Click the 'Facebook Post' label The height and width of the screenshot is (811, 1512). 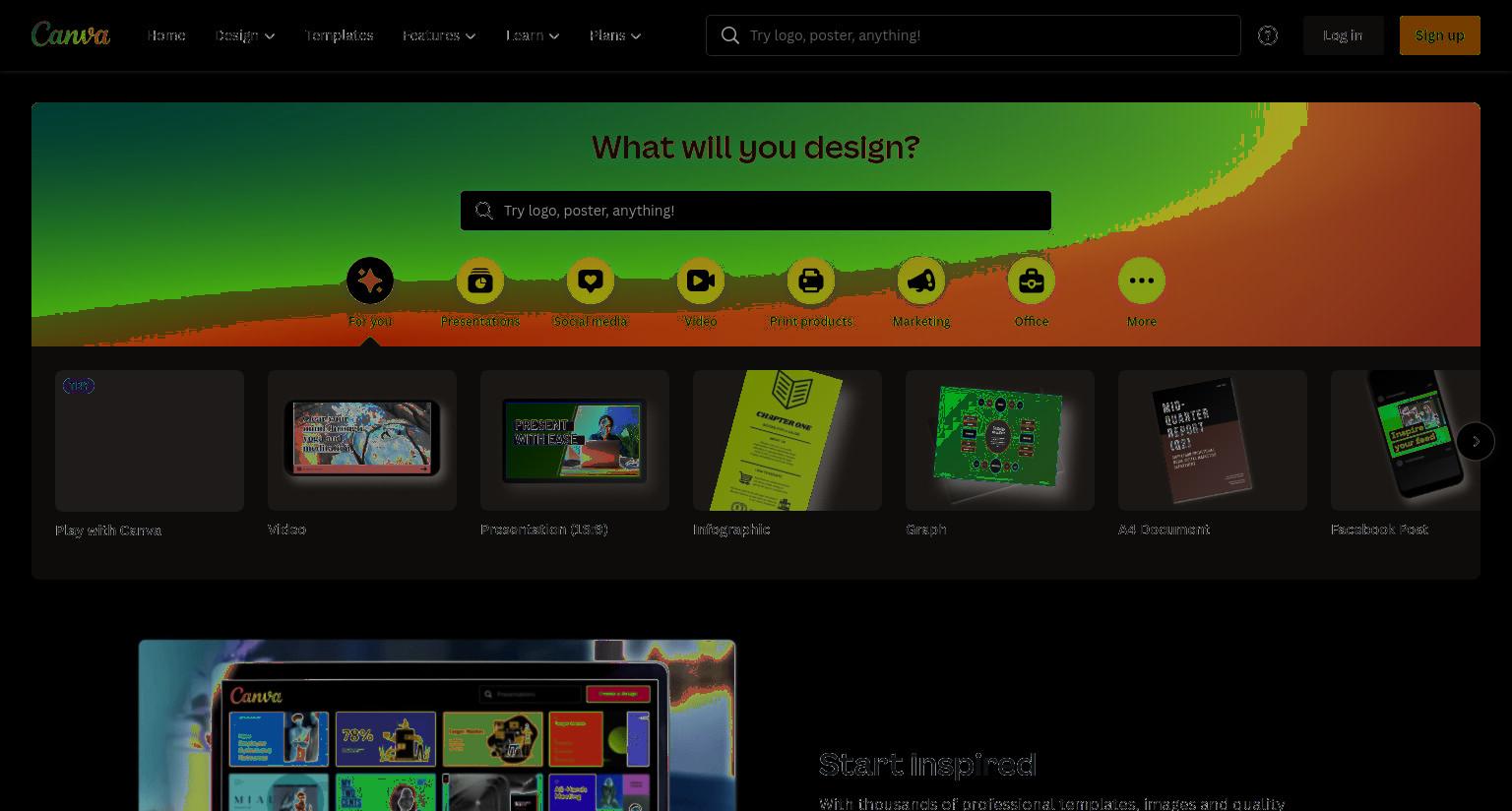pyautogui.click(x=1379, y=530)
